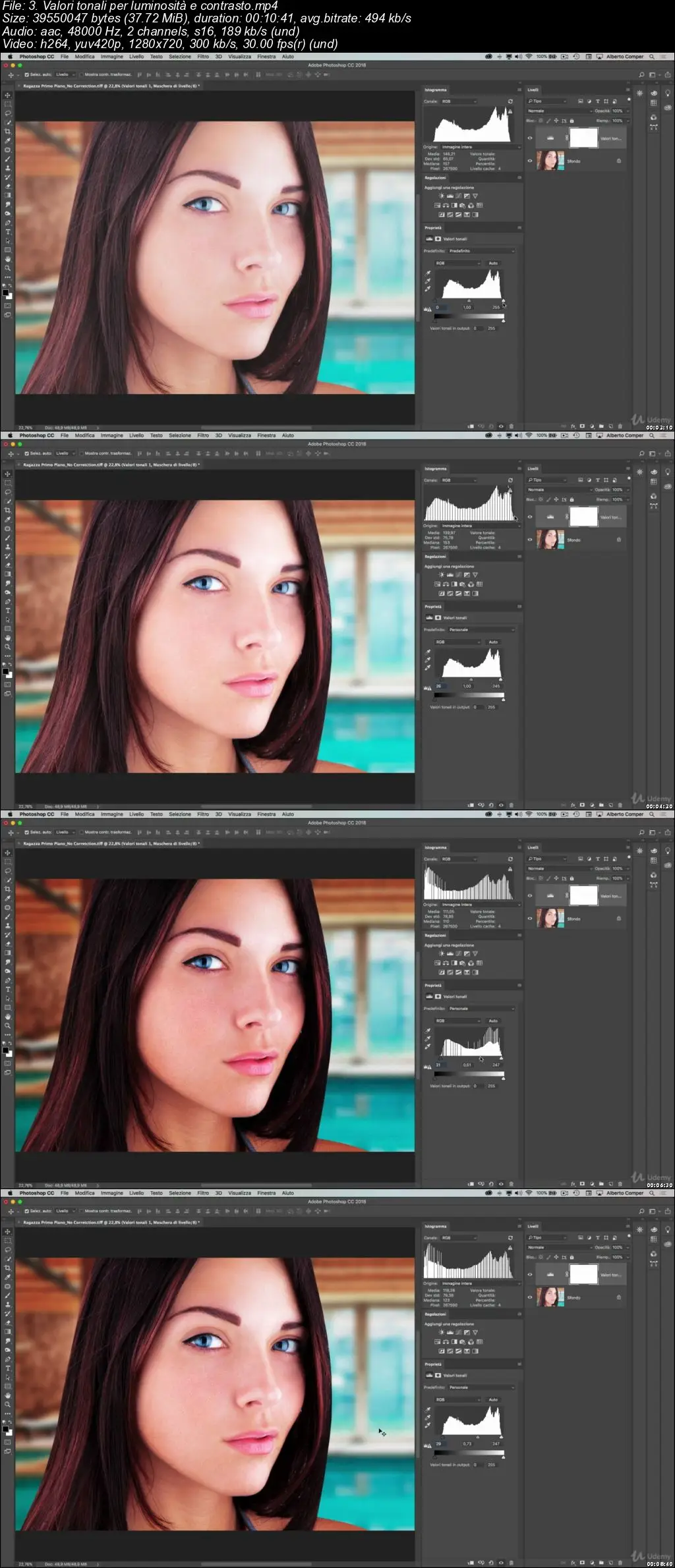The width and height of the screenshot is (675, 1568).
Task: Select the Gradient tool in the third frame
Action: tap(8, 953)
